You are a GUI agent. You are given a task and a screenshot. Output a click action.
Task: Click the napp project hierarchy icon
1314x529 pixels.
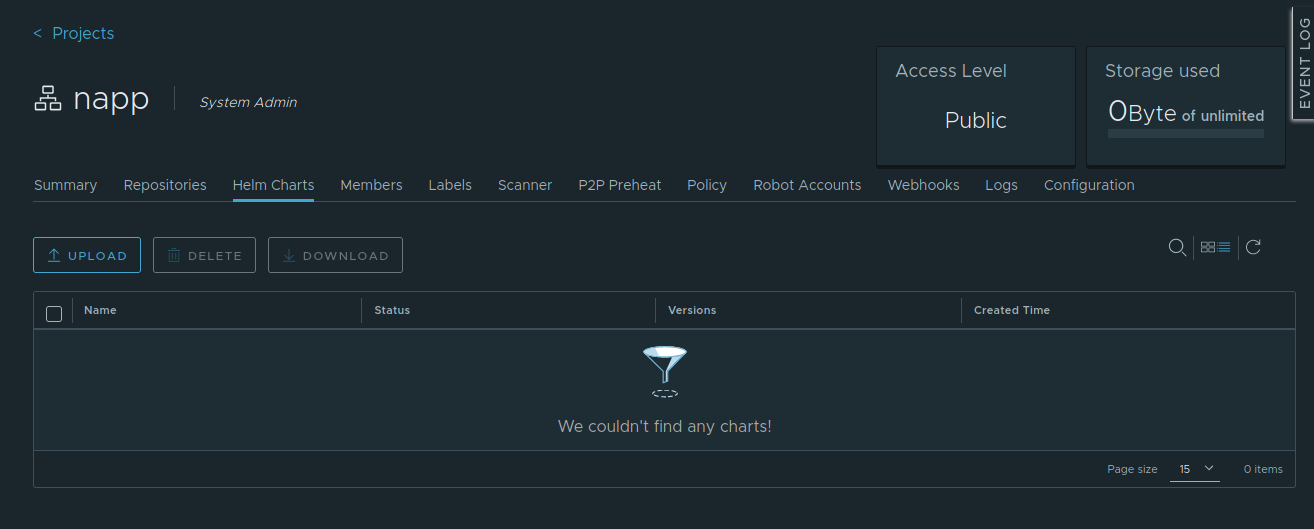click(x=48, y=99)
